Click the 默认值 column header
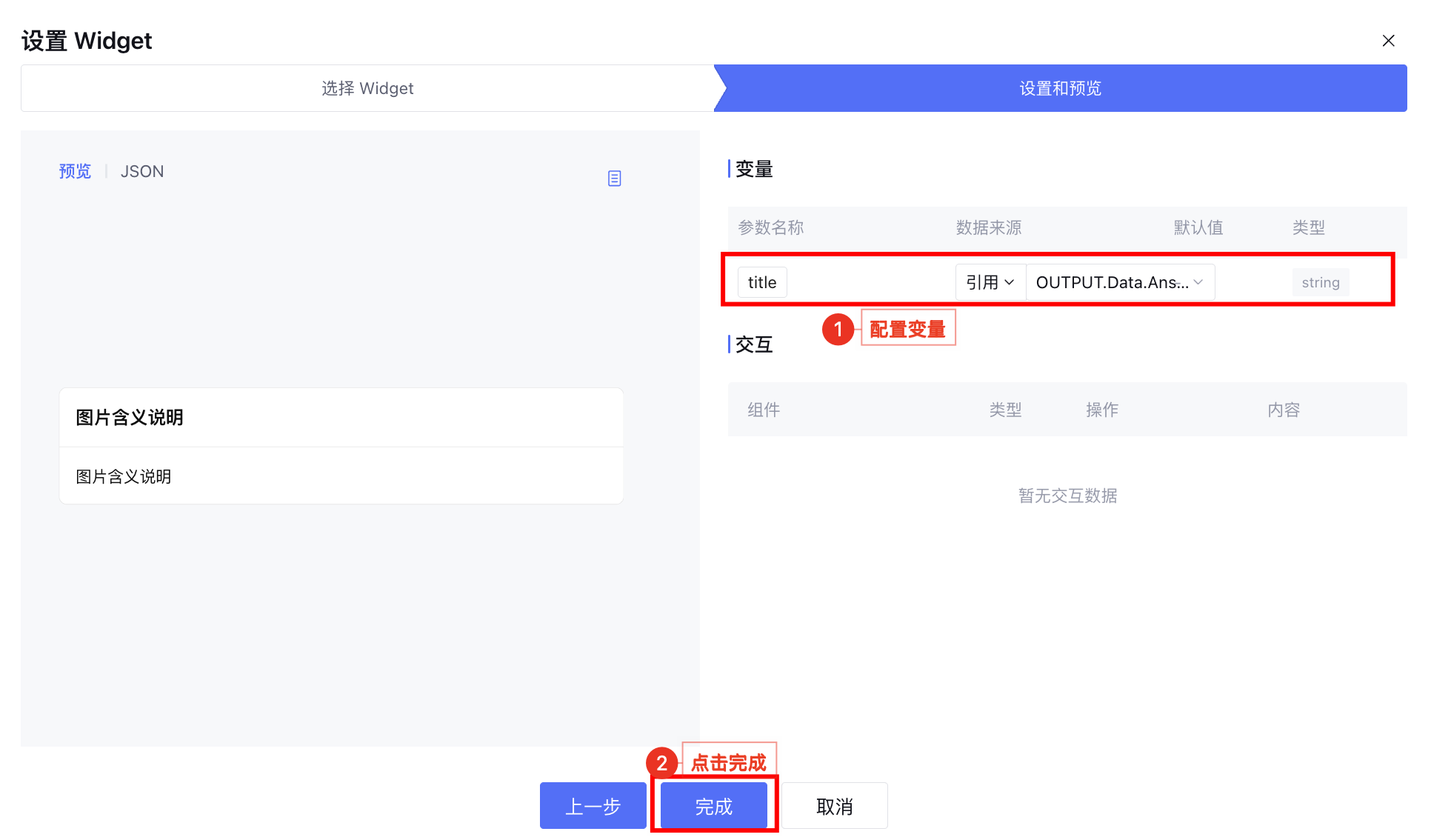 tap(1198, 227)
